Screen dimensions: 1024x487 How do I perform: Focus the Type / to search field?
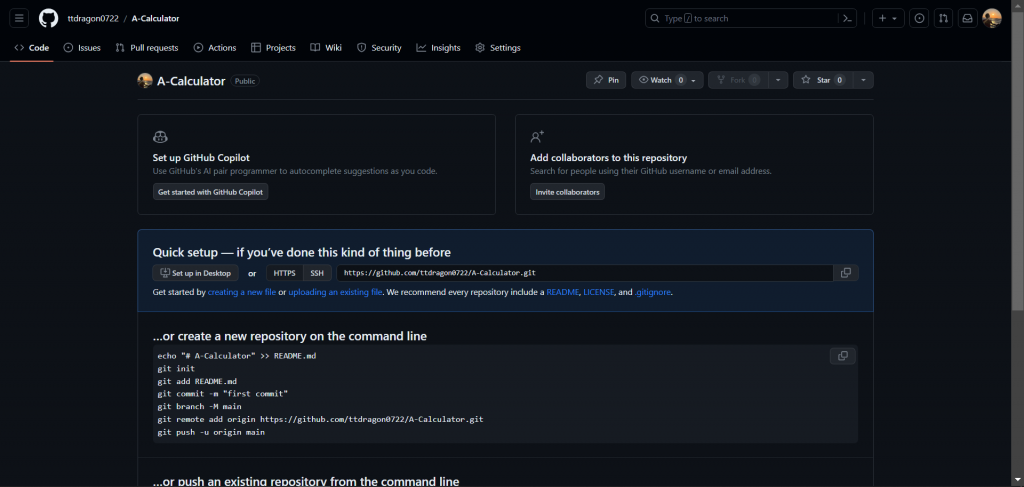pos(743,18)
